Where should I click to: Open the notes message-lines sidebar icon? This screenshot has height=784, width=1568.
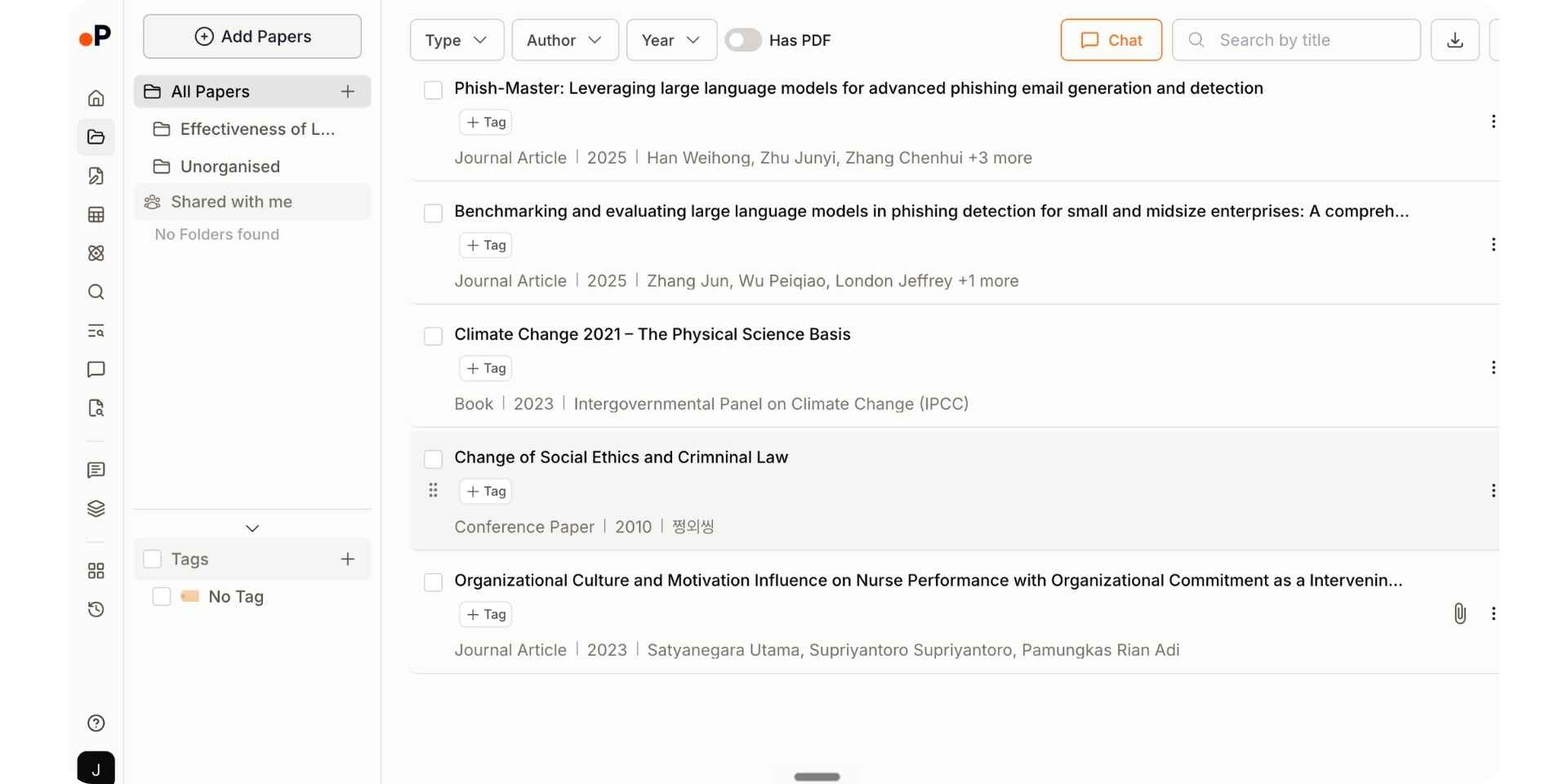coord(96,470)
